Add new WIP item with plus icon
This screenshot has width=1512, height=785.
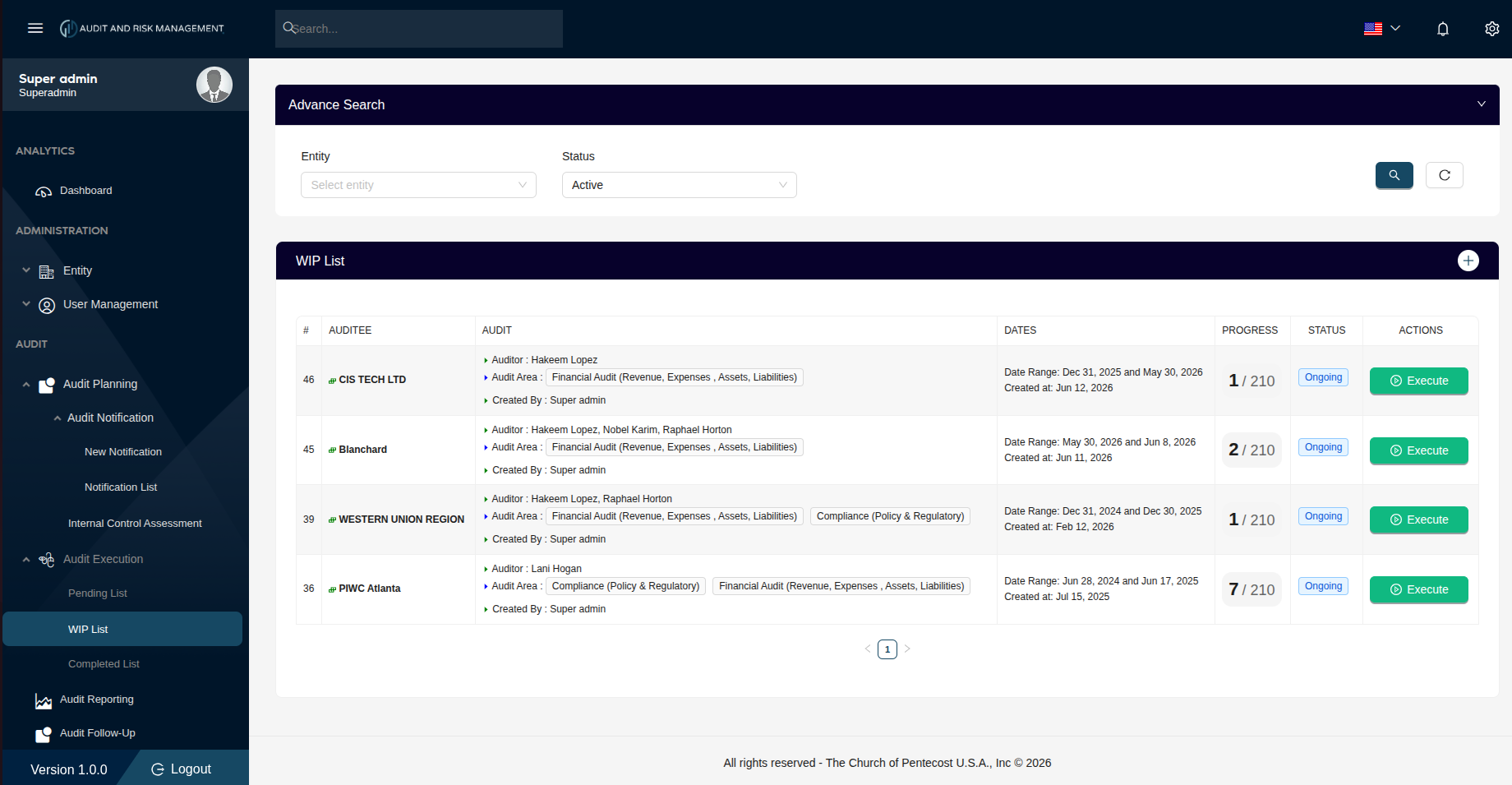point(1468,261)
